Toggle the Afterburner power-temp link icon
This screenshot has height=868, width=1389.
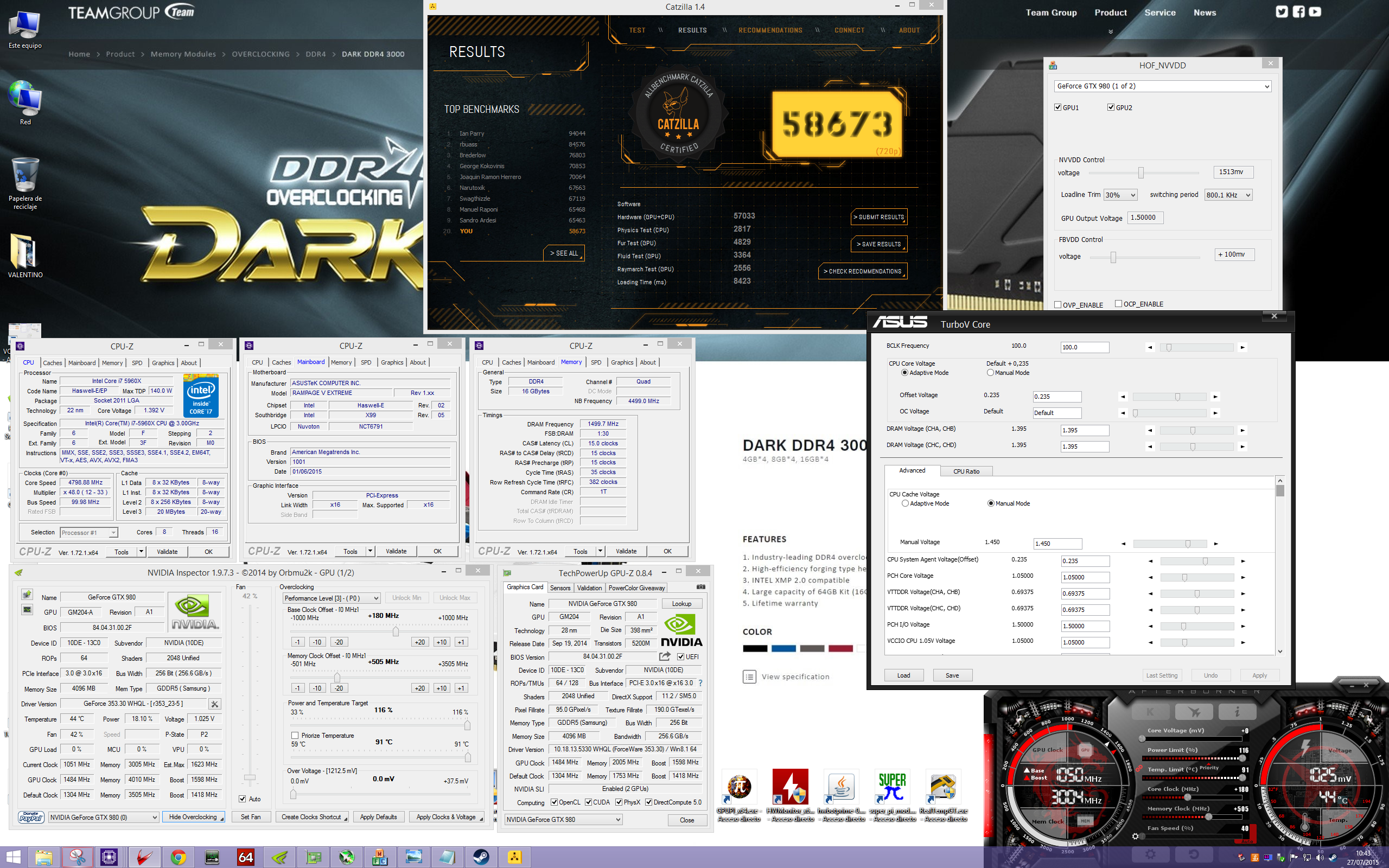pos(1139,768)
